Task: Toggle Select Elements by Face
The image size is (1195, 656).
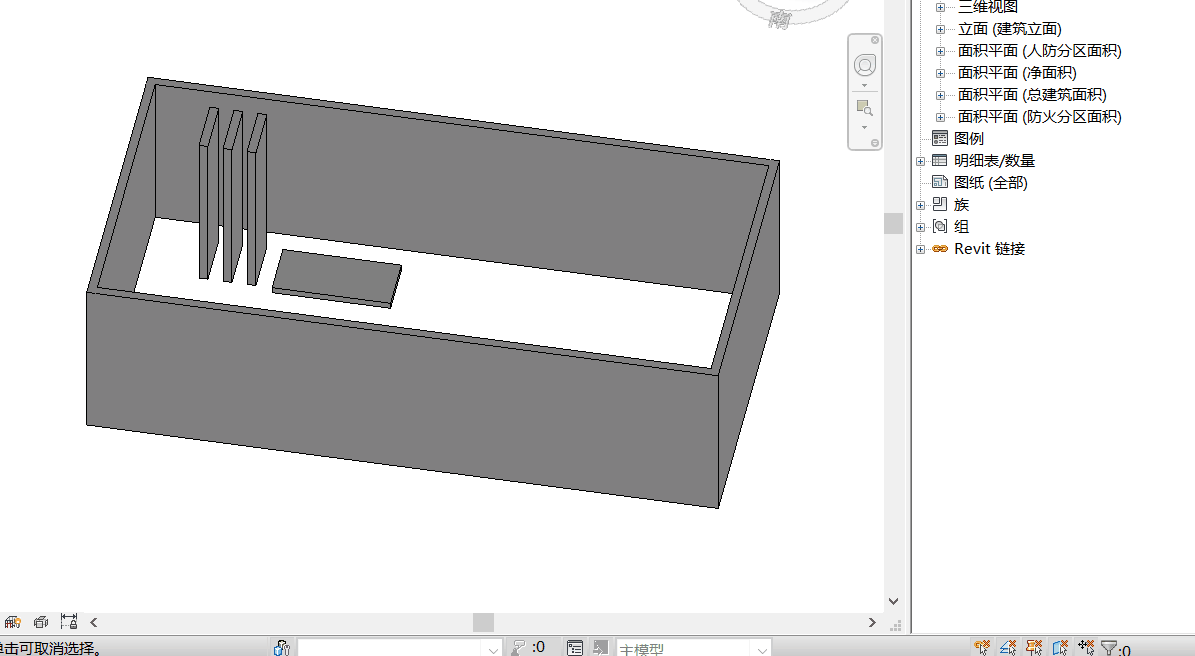Action: pyautogui.click(x=1059, y=648)
